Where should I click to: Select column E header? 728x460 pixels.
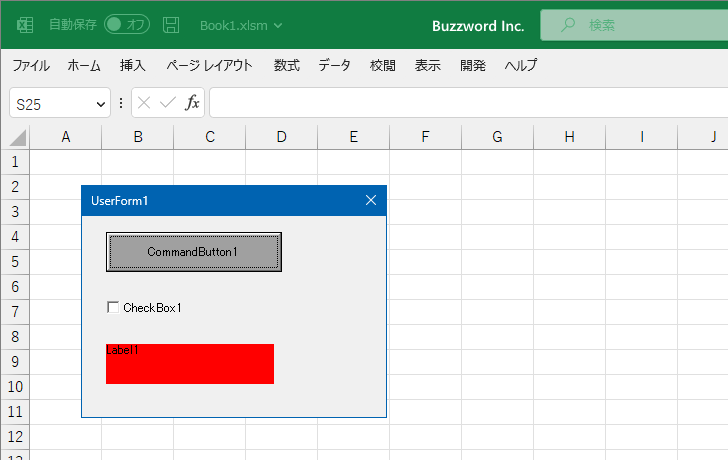354,137
